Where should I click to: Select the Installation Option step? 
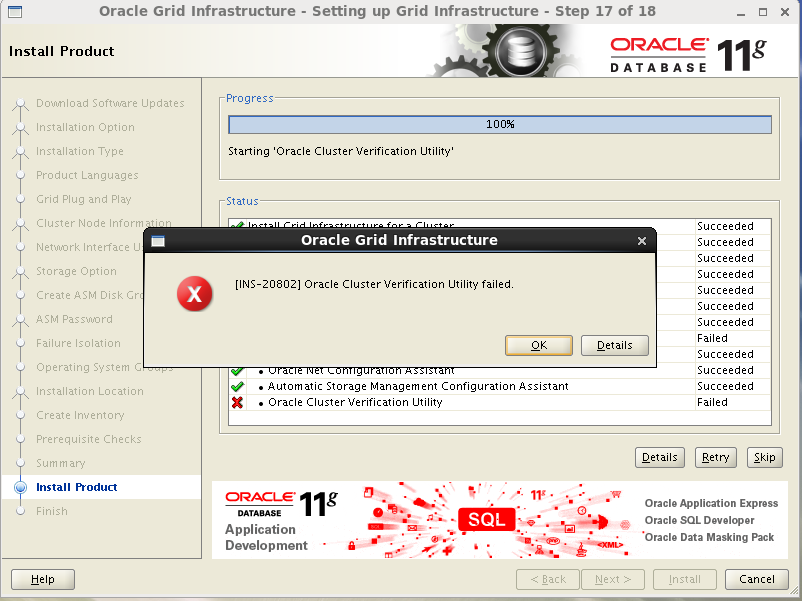pos(85,127)
